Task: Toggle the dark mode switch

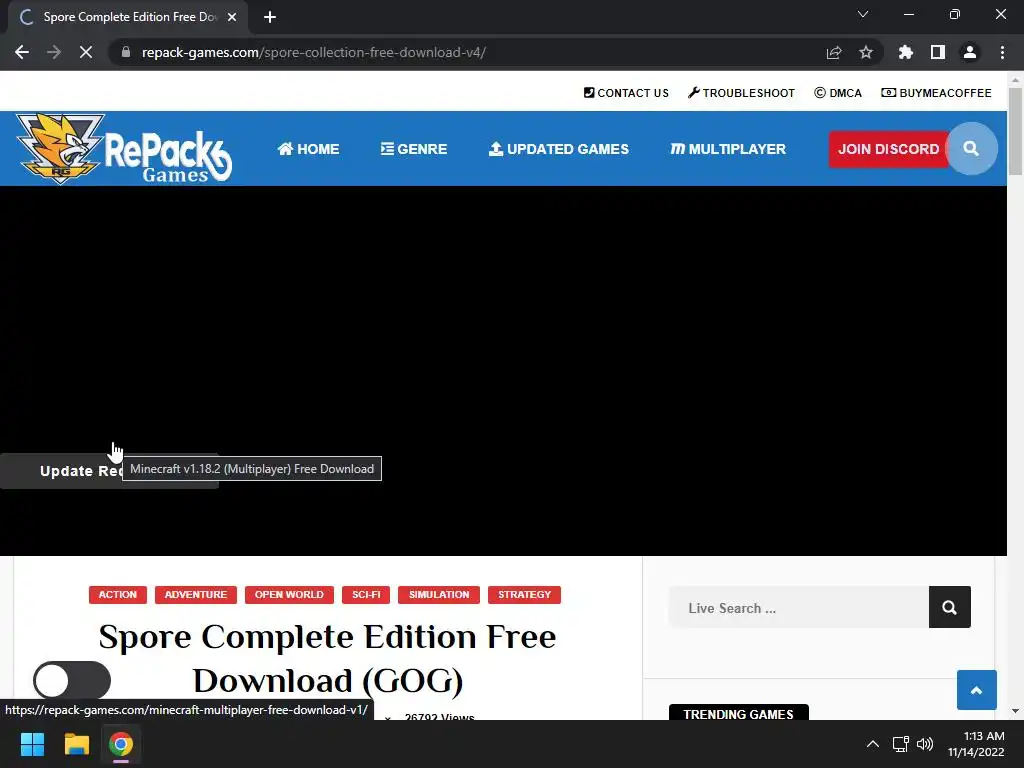Action: pos(72,680)
